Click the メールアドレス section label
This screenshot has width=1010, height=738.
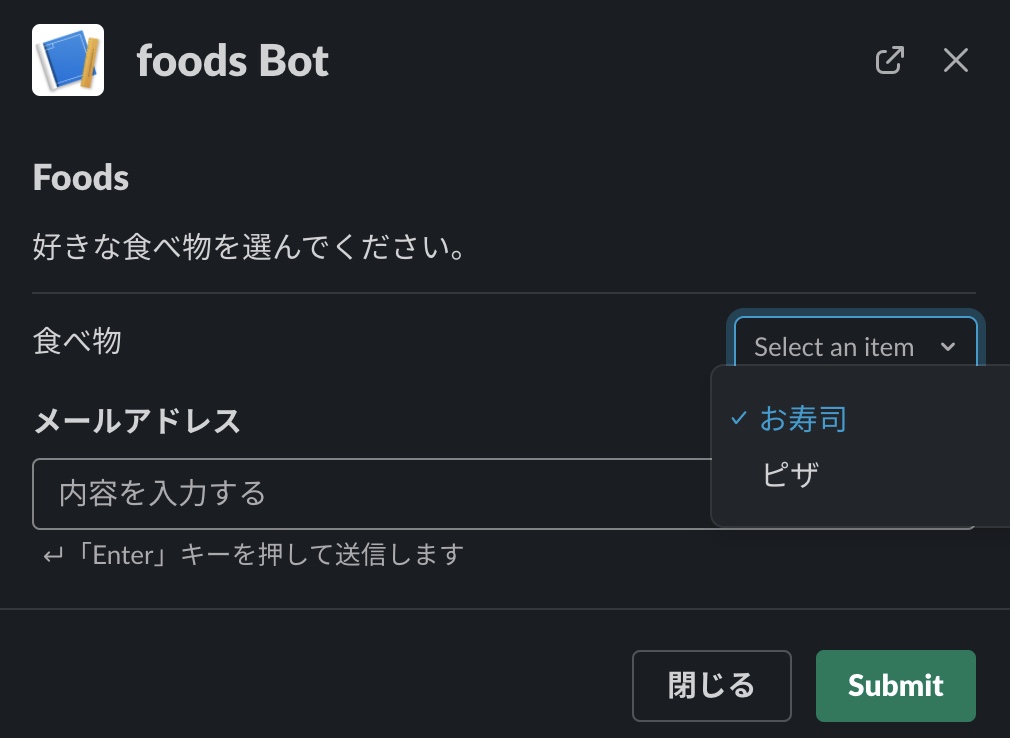coord(137,422)
